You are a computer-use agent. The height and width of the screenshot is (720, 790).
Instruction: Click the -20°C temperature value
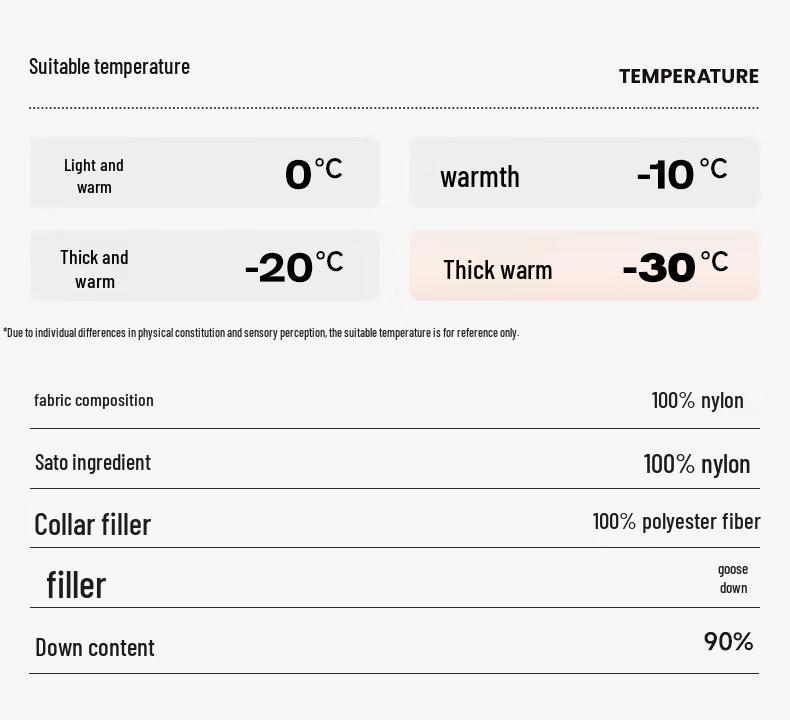pyautogui.click(x=293, y=266)
